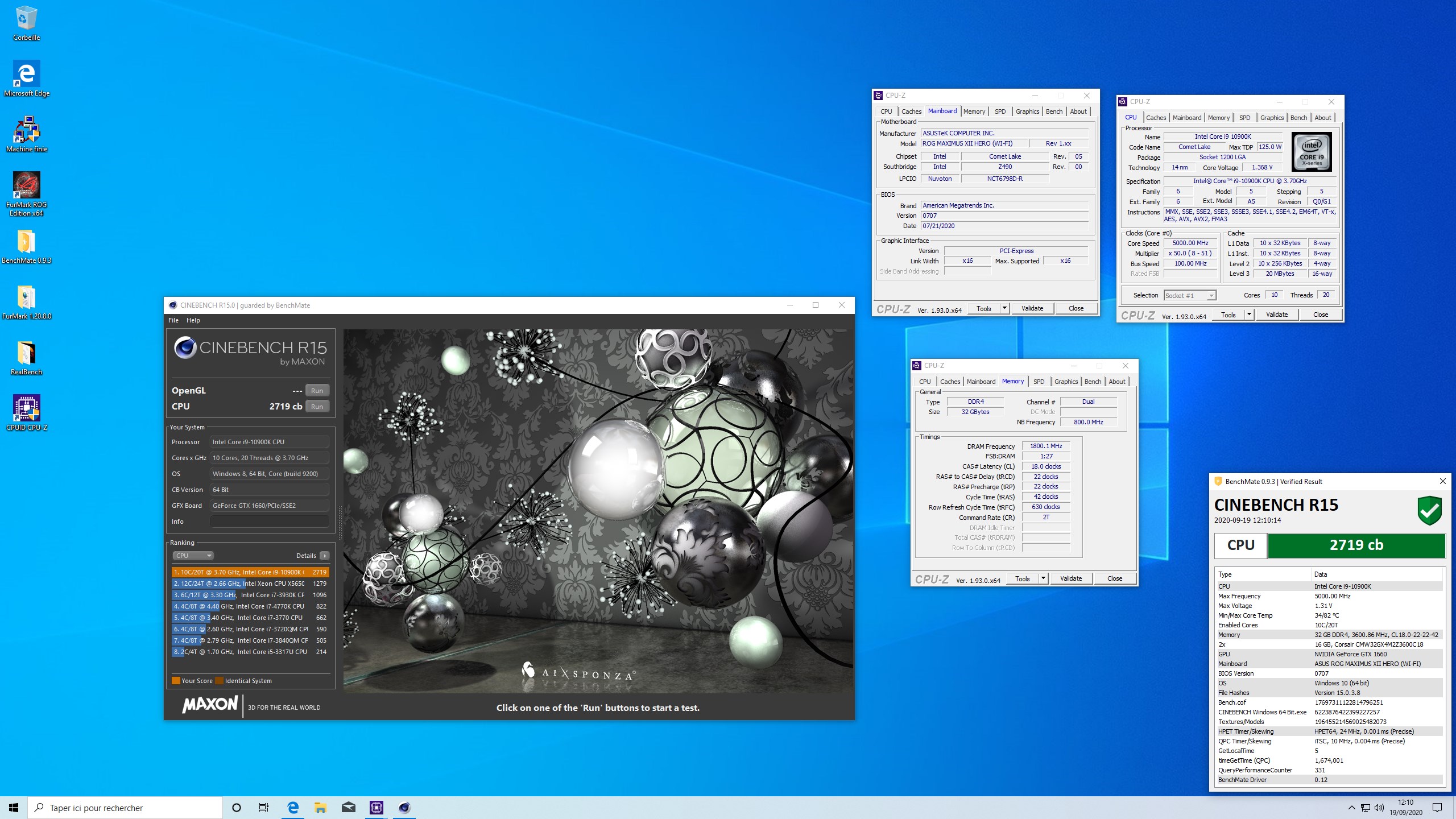Select ranking row Intel Xeon CPU X5650

250,584
